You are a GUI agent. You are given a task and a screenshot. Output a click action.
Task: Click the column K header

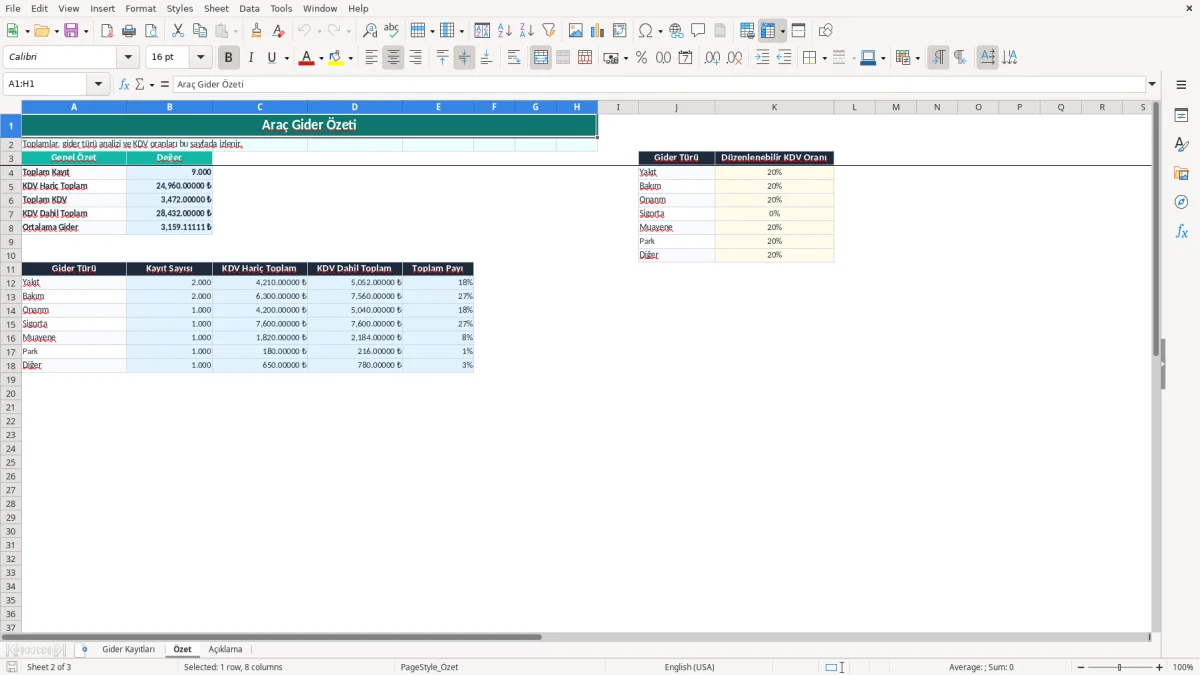pyautogui.click(x=774, y=107)
